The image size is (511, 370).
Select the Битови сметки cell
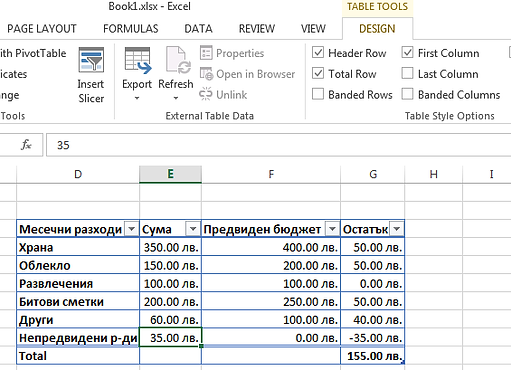pos(78,302)
